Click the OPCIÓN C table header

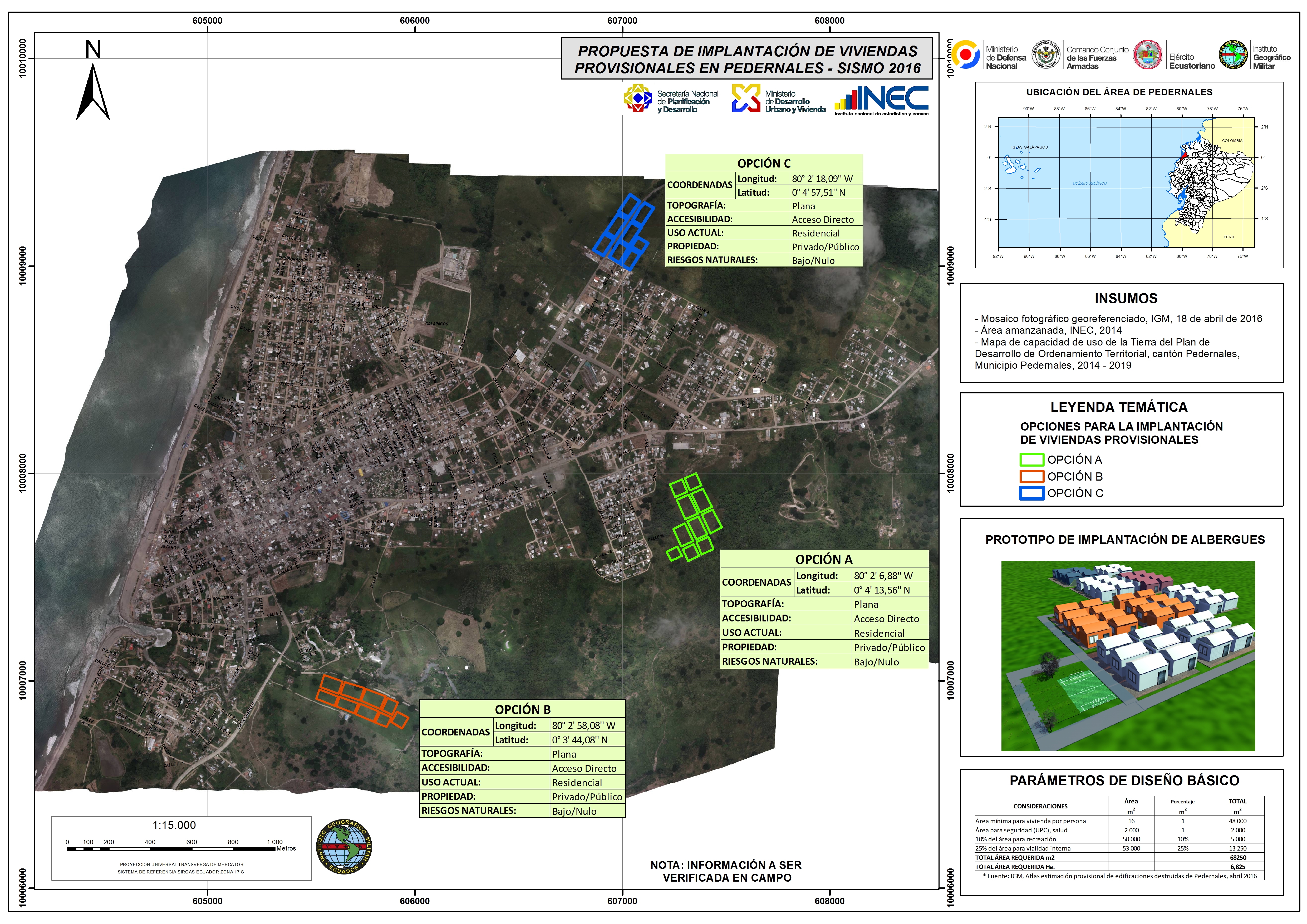[x=763, y=163]
